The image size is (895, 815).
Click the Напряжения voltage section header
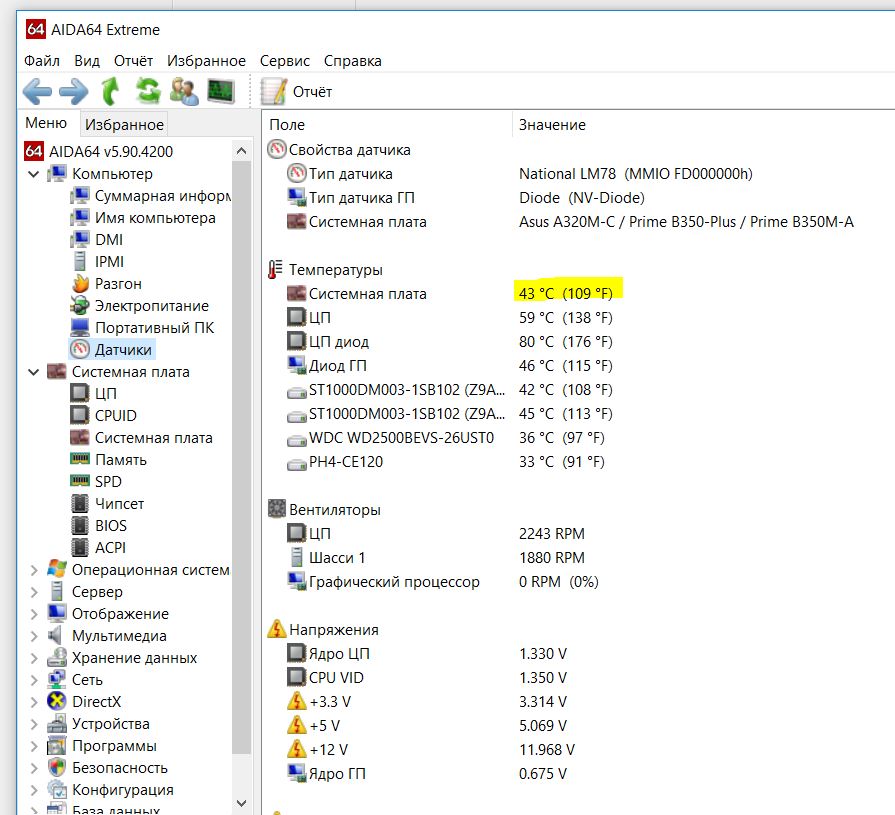coord(323,630)
